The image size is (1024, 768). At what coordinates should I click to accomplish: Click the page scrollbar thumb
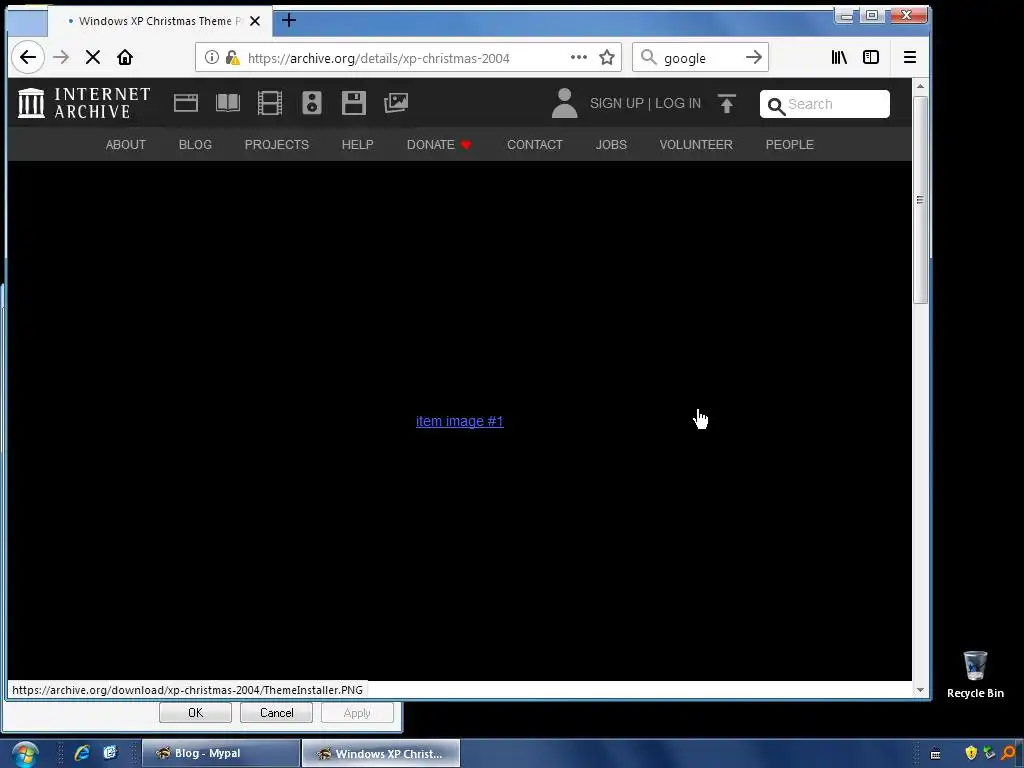click(x=920, y=199)
